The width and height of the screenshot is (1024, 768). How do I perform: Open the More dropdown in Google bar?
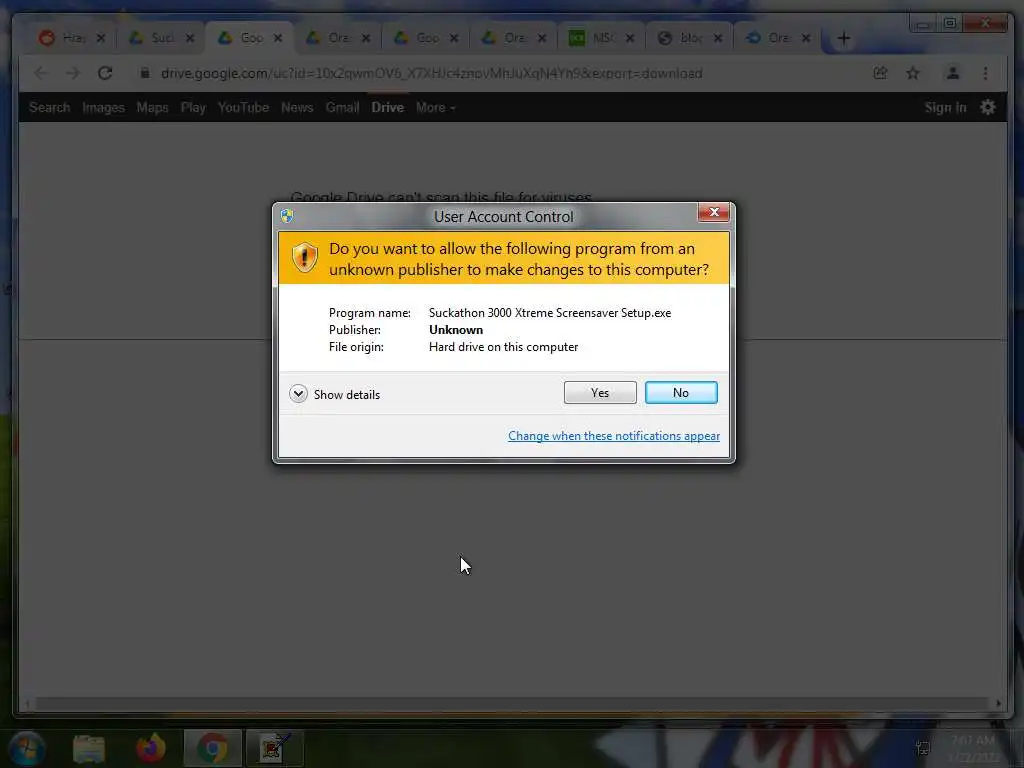(x=436, y=107)
